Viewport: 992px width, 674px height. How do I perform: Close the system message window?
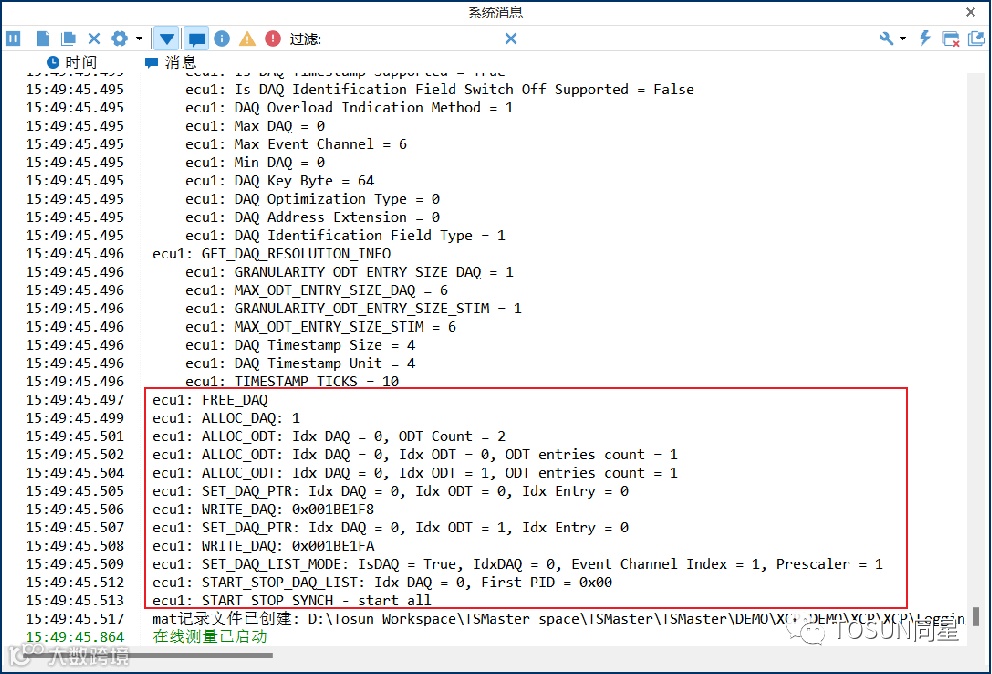[x=970, y=12]
